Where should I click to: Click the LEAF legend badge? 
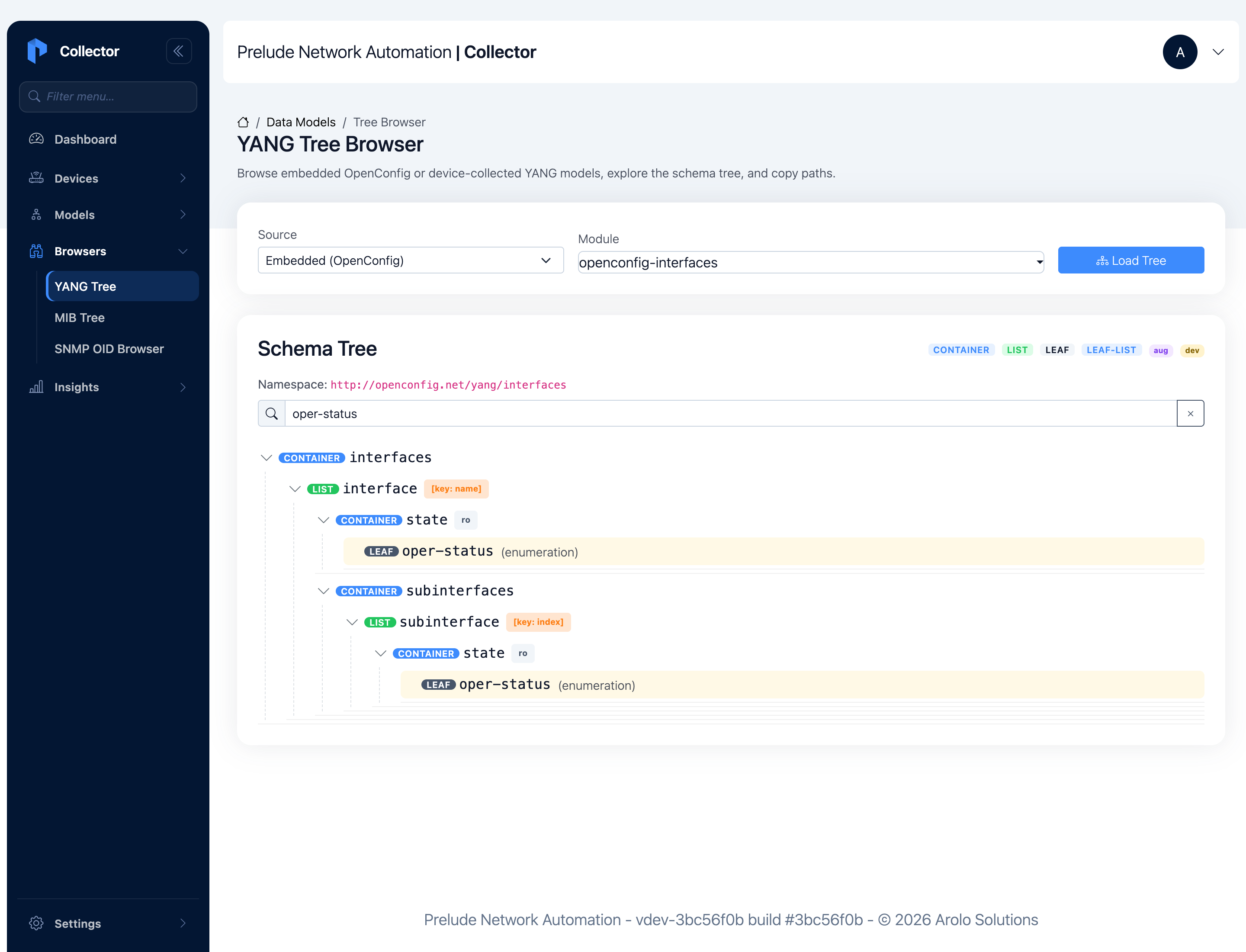point(1057,350)
